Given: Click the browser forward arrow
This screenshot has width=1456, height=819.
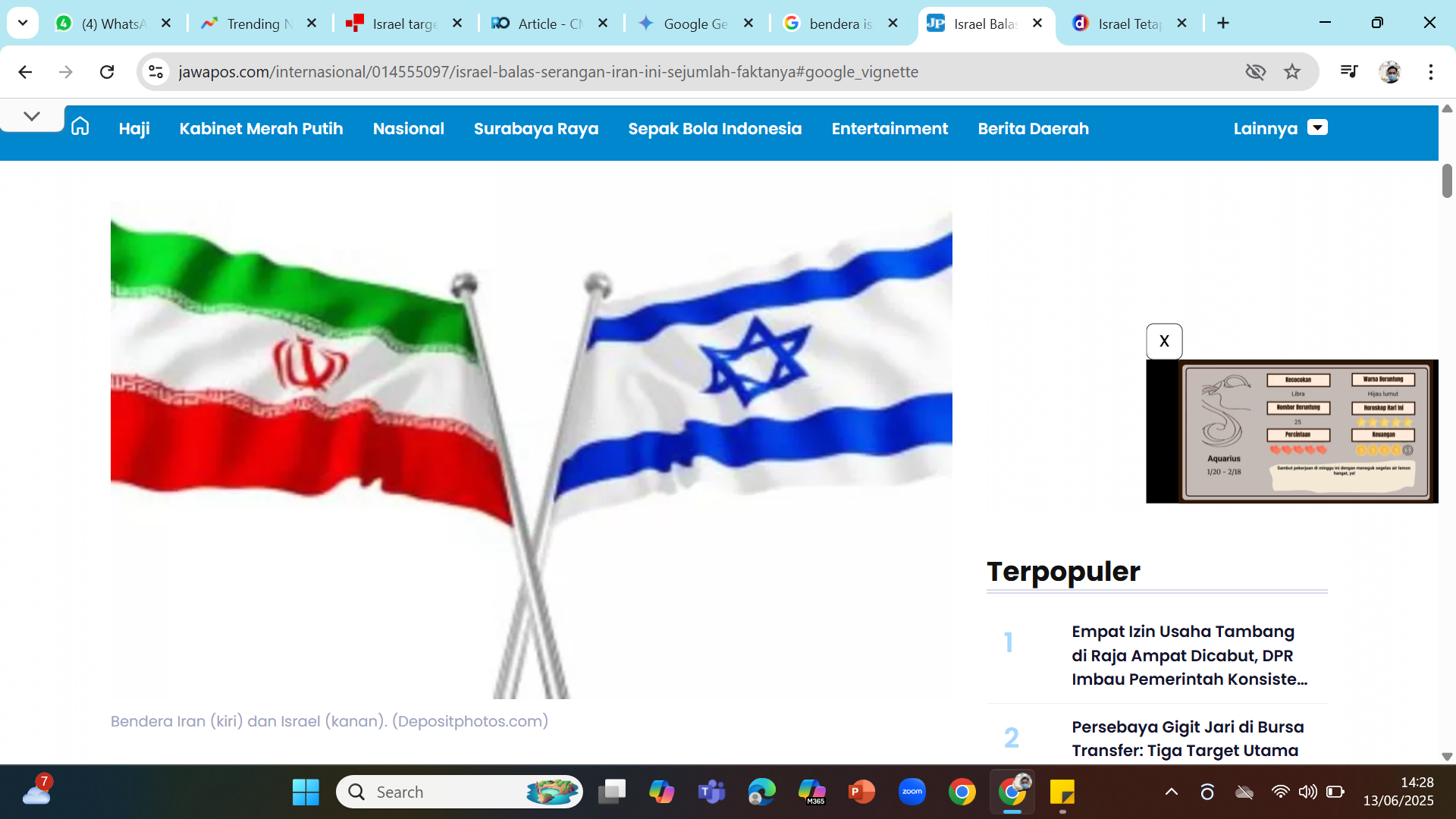Looking at the screenshot, I should pos(66,71).
